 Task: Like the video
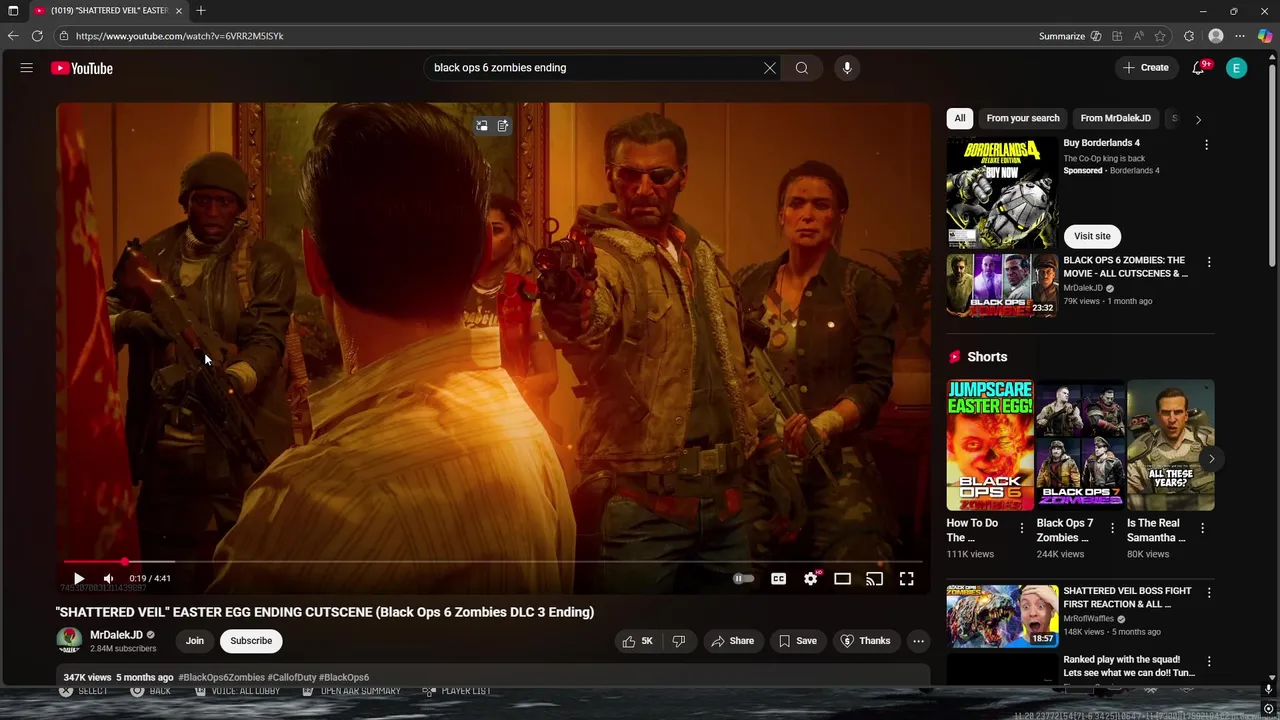tap(637, 641)
